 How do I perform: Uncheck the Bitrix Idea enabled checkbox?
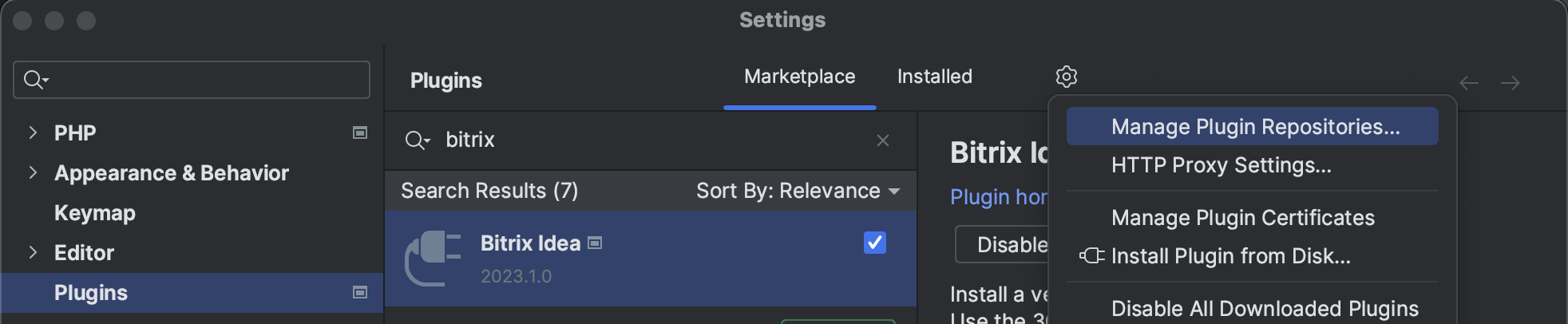[875, 243]
